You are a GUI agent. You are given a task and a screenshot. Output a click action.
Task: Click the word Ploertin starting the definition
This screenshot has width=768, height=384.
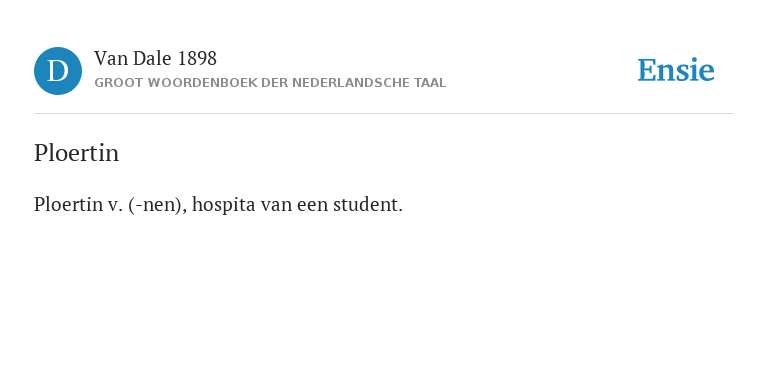click(68, 205)
